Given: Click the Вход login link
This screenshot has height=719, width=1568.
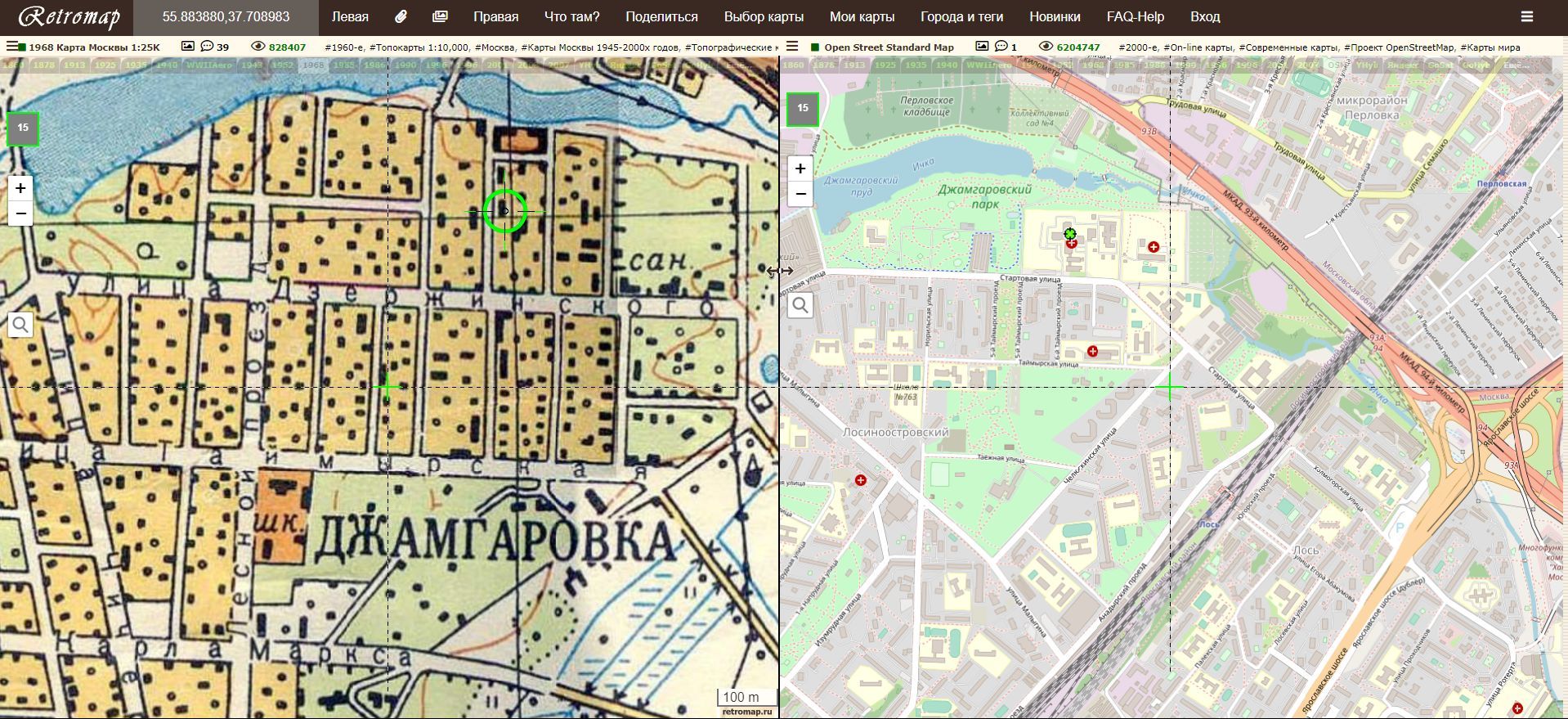Looking at the screenshot, I should coord(1205,17).
